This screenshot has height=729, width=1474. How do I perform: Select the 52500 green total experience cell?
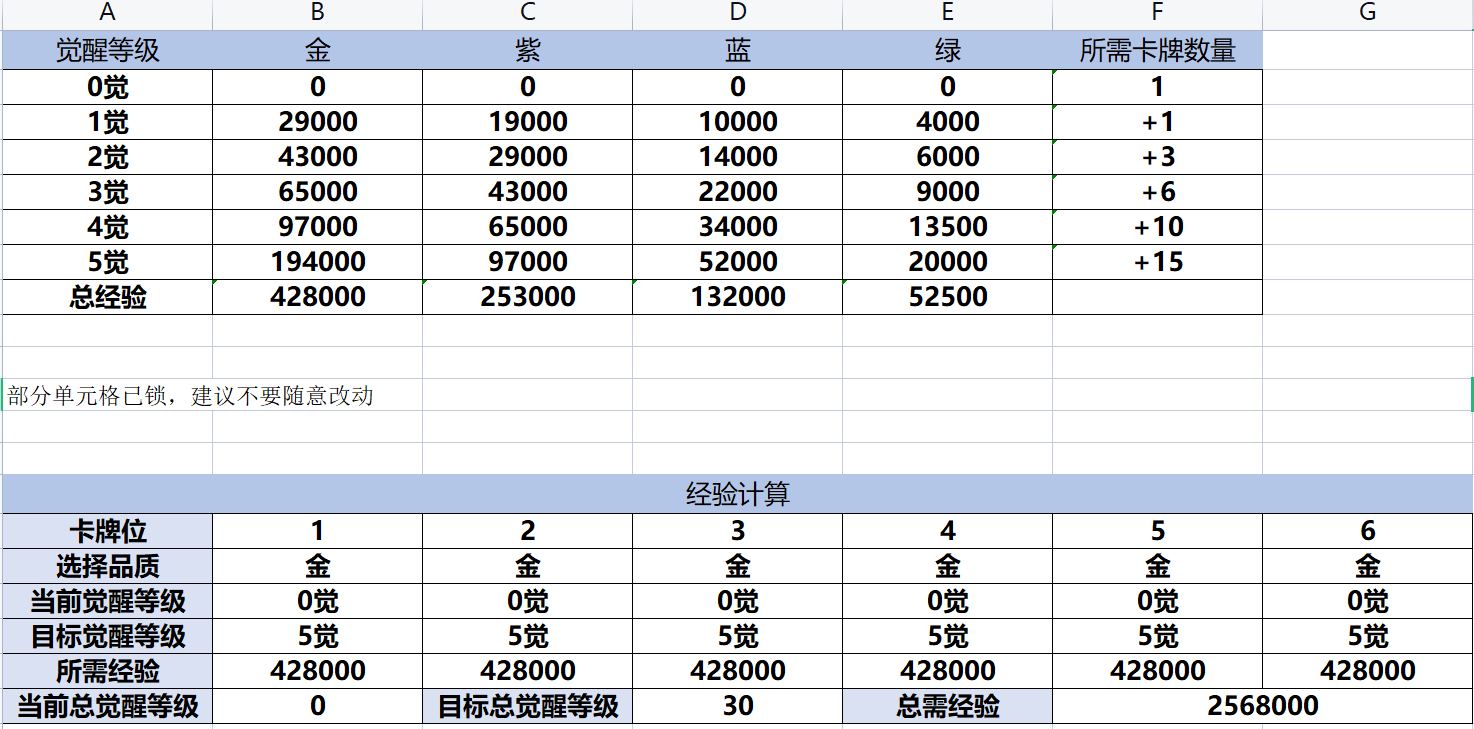coord(947,296)
